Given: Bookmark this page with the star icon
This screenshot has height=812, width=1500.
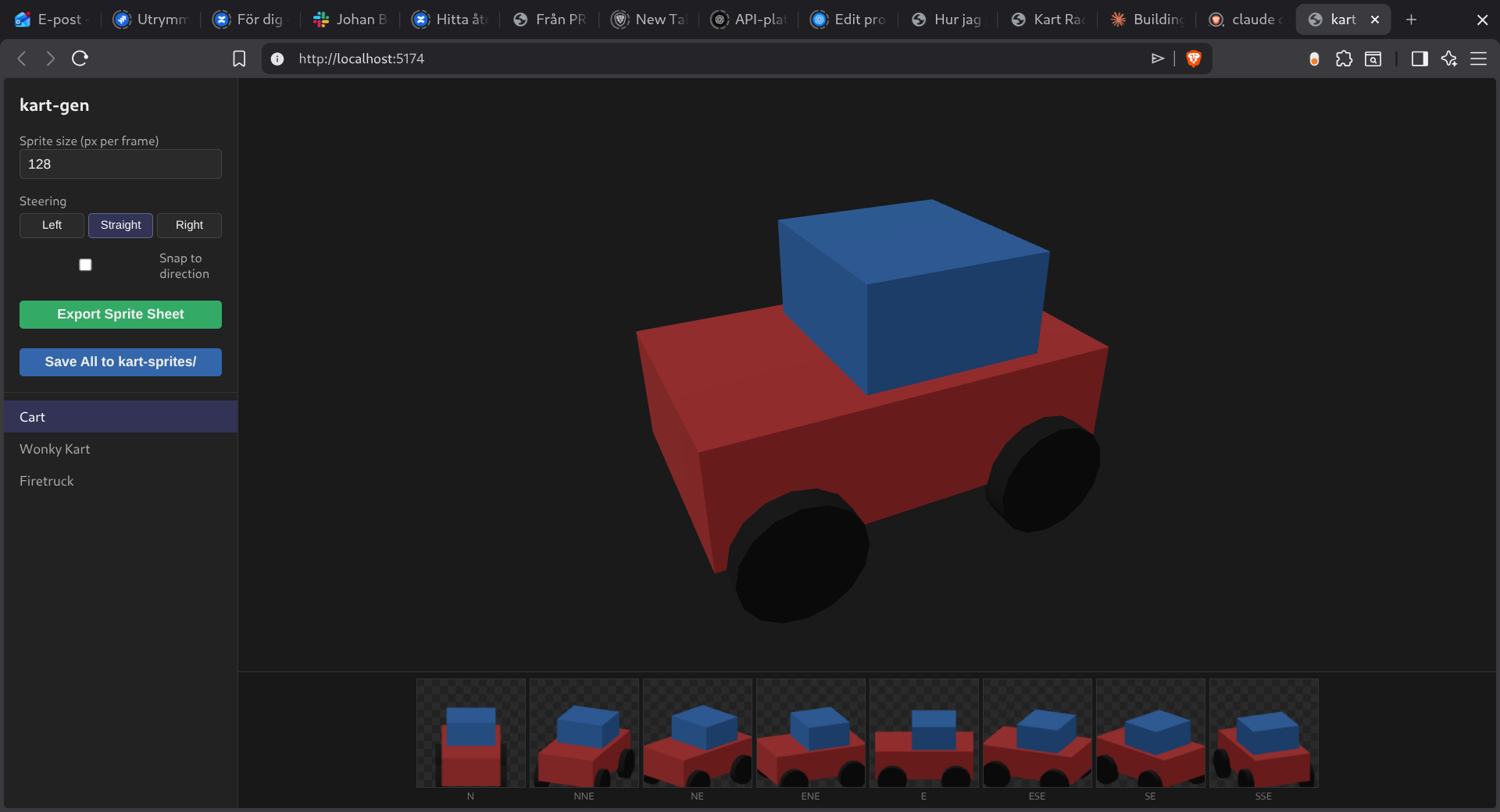Looking at the screenshot, I should coord(239,59).
